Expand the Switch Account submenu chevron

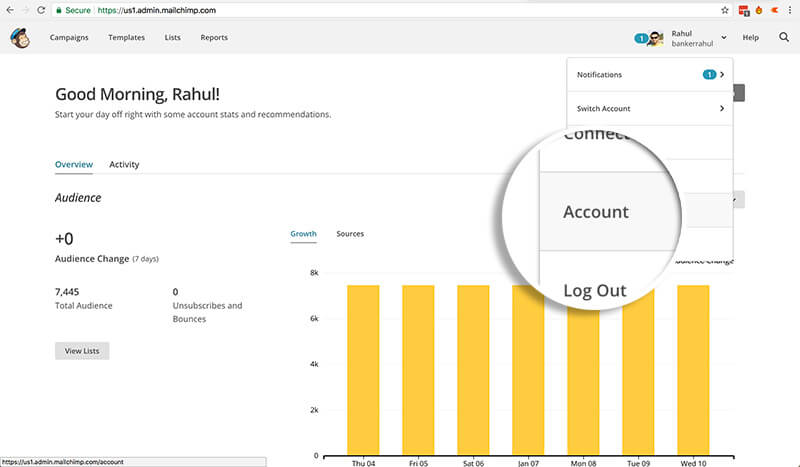pos(722,108)
